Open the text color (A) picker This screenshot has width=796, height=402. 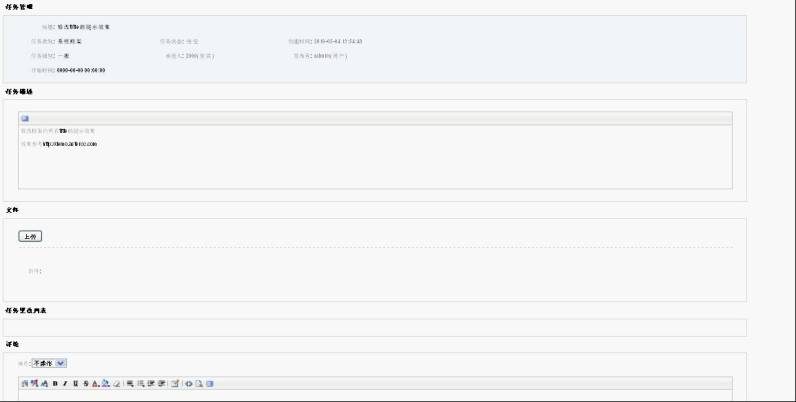point(95,384)
